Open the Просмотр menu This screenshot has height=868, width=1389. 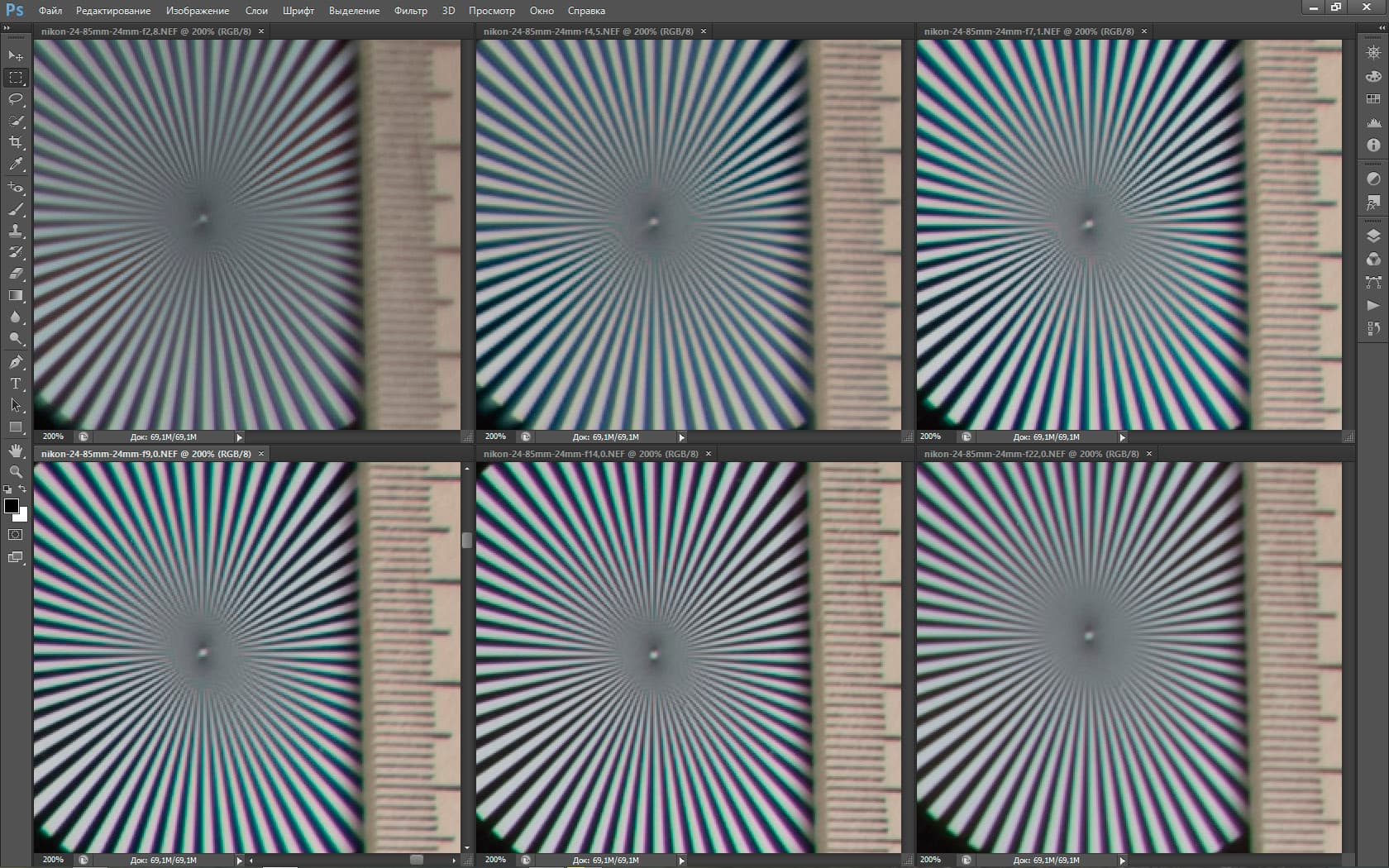pyautogui.click(x=492, y=11)
